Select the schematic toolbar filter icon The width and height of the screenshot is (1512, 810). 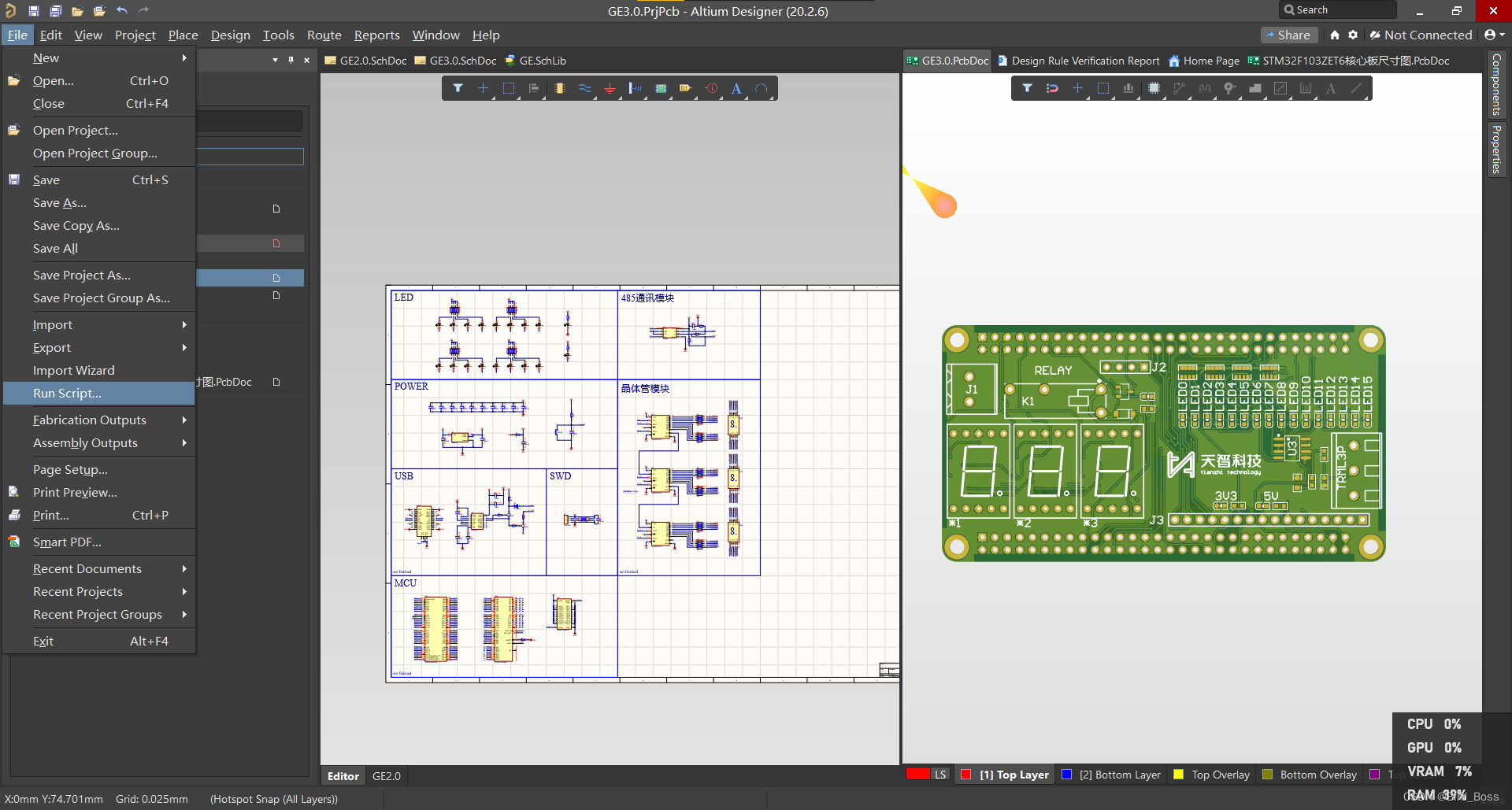click(458, 88)
